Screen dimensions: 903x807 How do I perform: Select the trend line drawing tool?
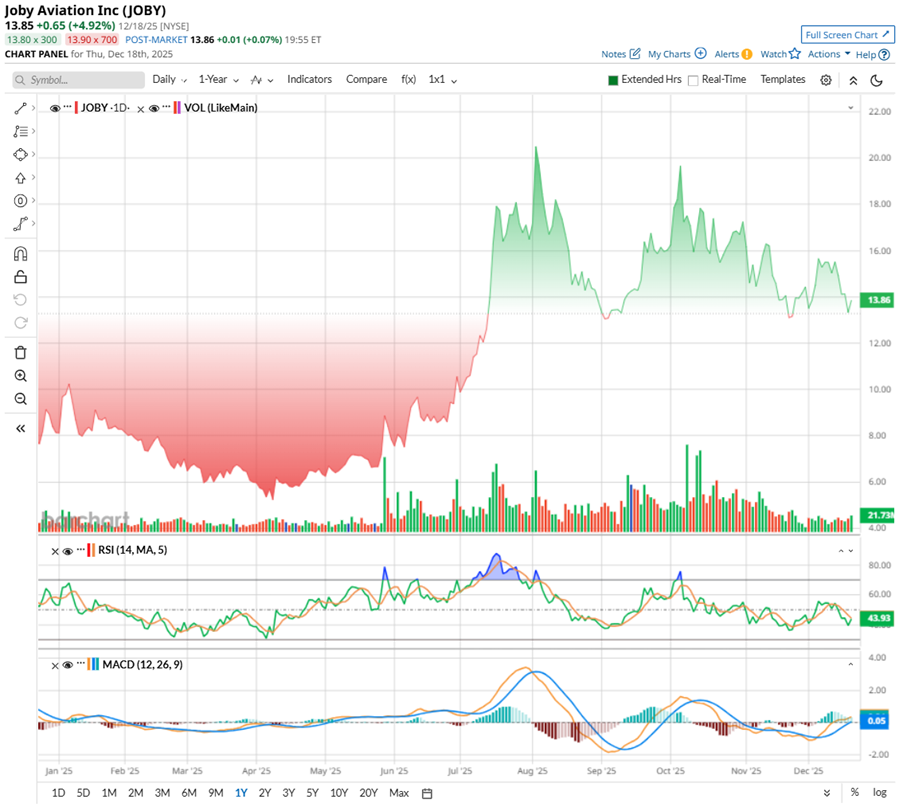pos(20,108)
